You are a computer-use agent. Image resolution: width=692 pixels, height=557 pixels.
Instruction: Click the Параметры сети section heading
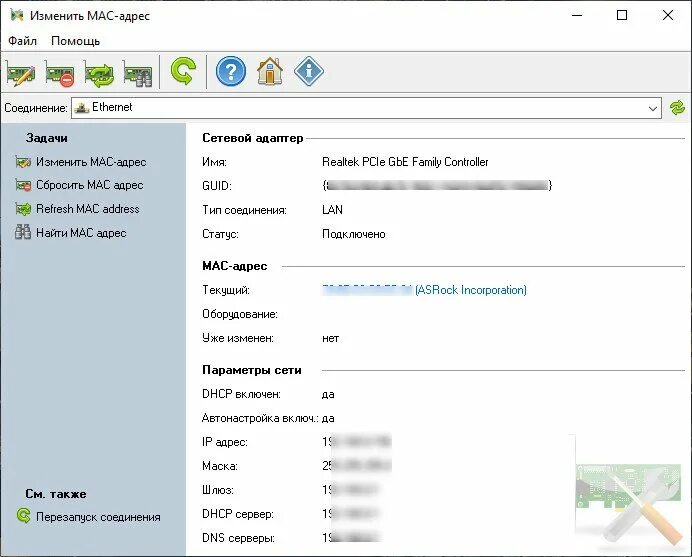252,370
